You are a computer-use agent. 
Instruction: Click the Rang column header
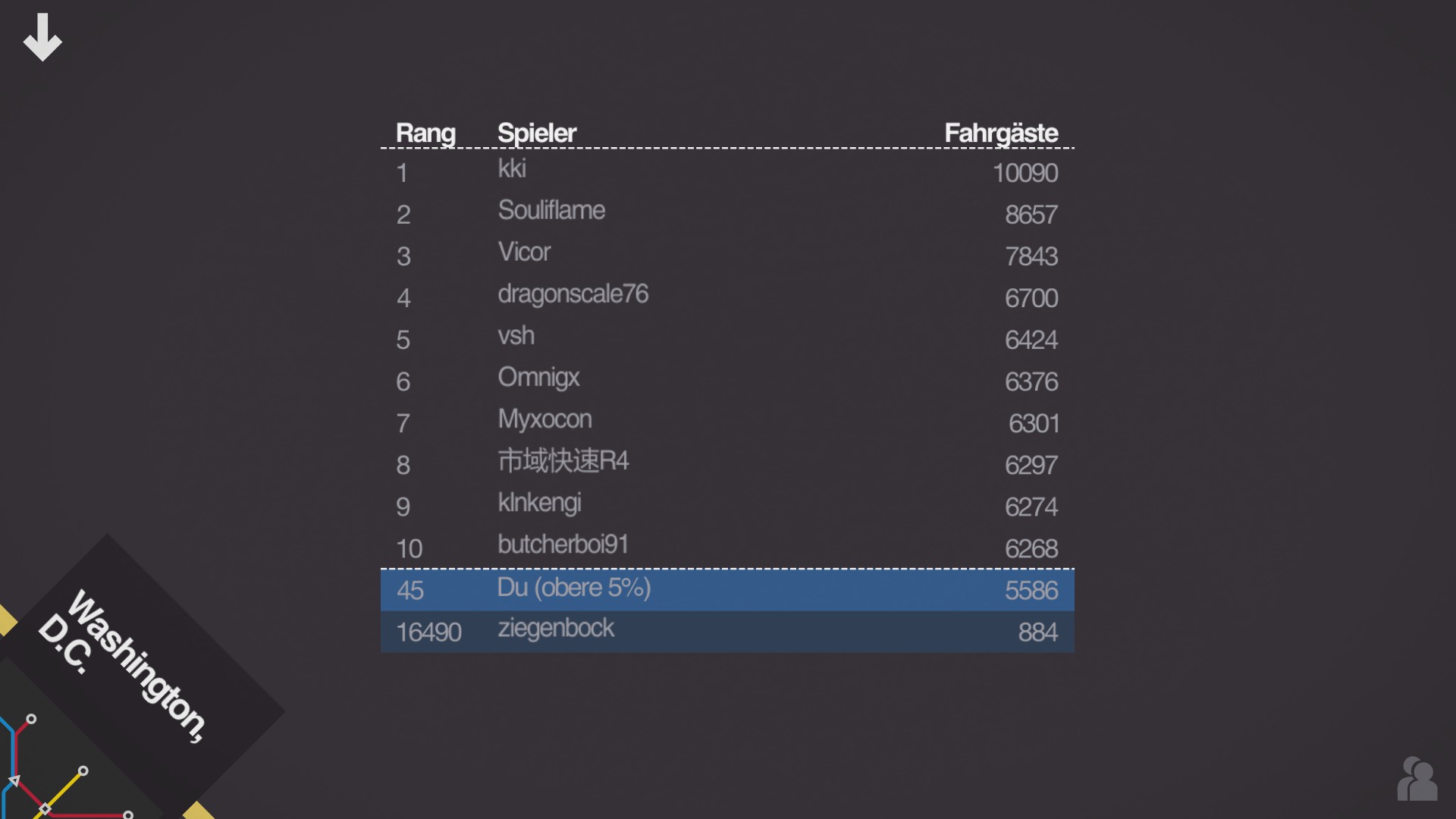(425, 133)
